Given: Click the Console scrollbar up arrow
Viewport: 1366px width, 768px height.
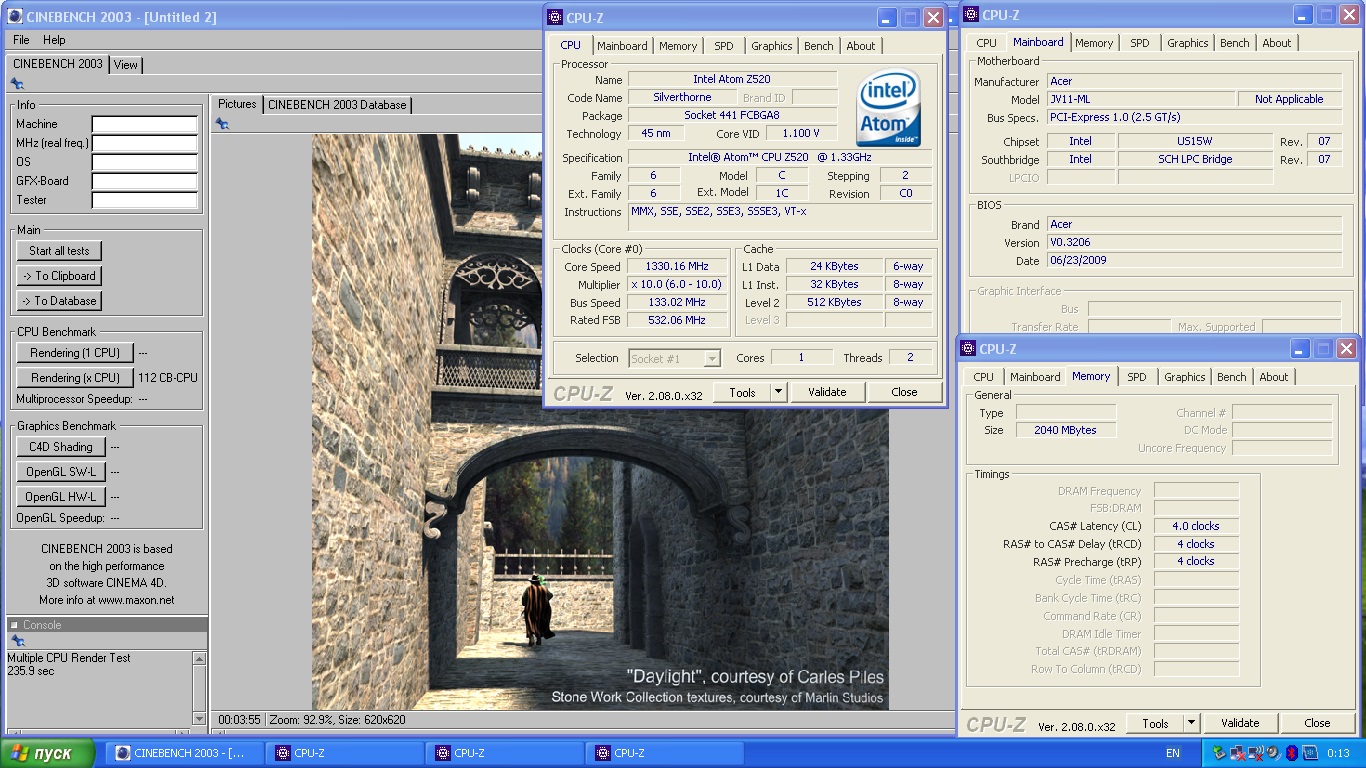Looking at the screenshot, I should pyautogui.click(x=200, y=659).
